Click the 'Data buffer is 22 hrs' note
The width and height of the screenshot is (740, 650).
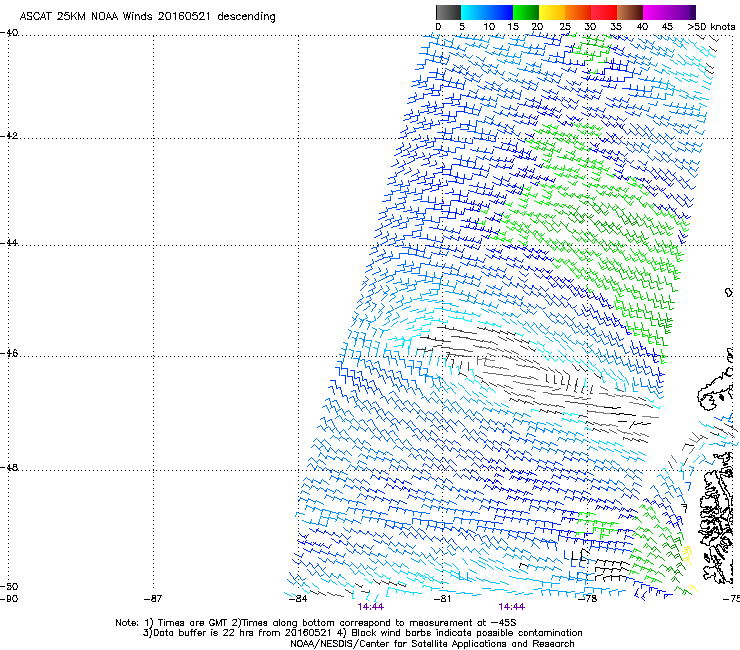363,633
